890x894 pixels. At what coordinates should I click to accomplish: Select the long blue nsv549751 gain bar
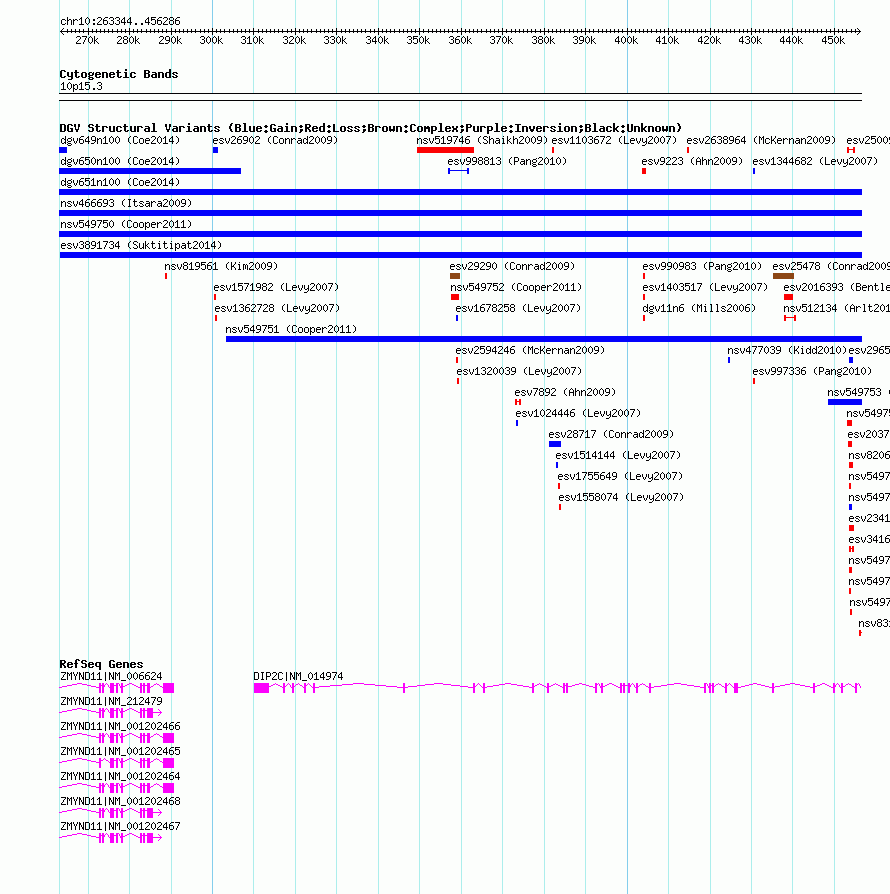[x=544, y=339]
